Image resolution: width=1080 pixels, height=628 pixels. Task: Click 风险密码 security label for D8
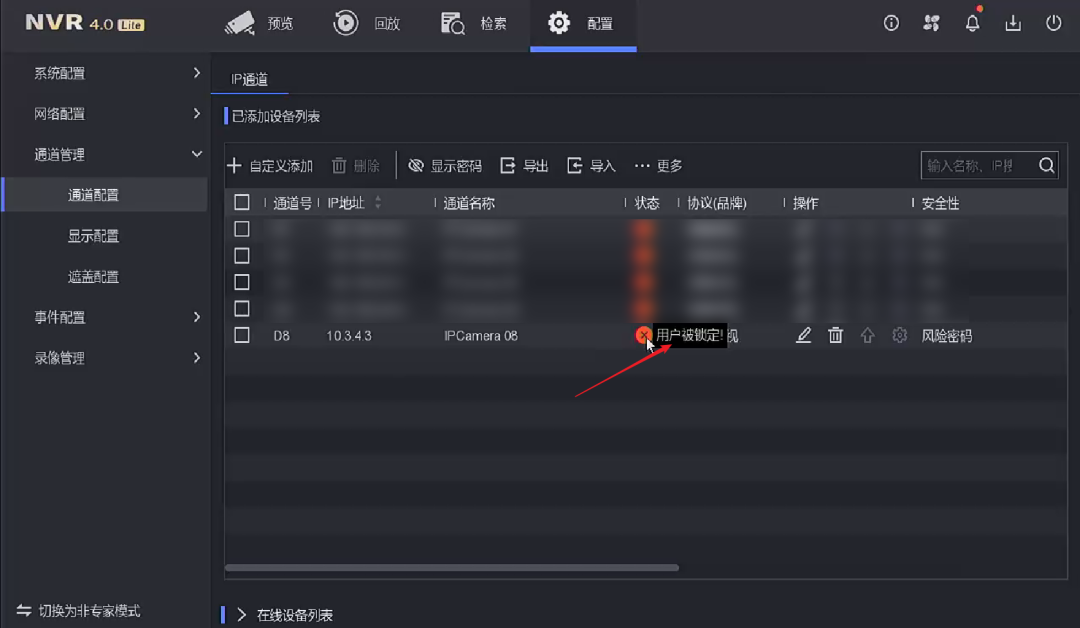point(946,336)
